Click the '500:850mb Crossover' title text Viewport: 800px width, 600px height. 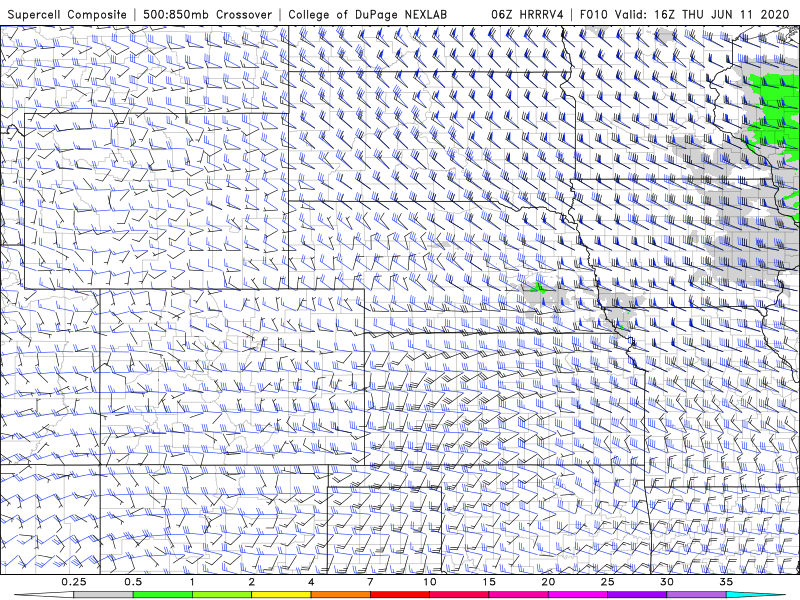(x=208, y=15)
